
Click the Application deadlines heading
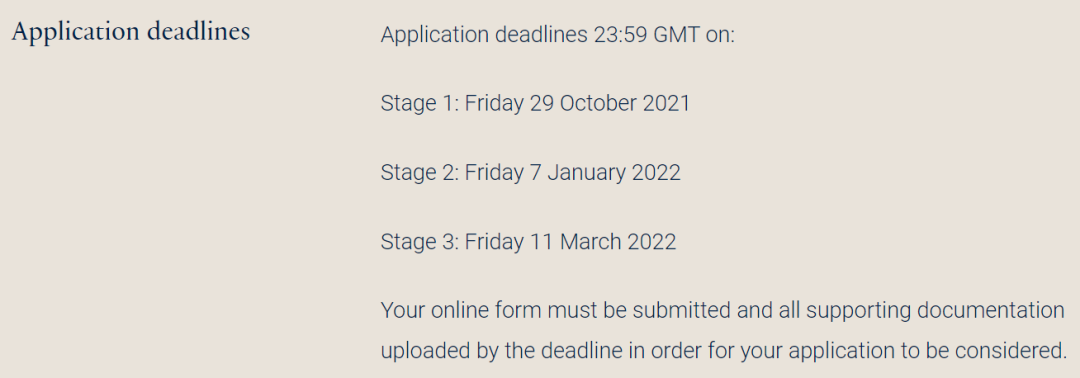pos(131,32)
